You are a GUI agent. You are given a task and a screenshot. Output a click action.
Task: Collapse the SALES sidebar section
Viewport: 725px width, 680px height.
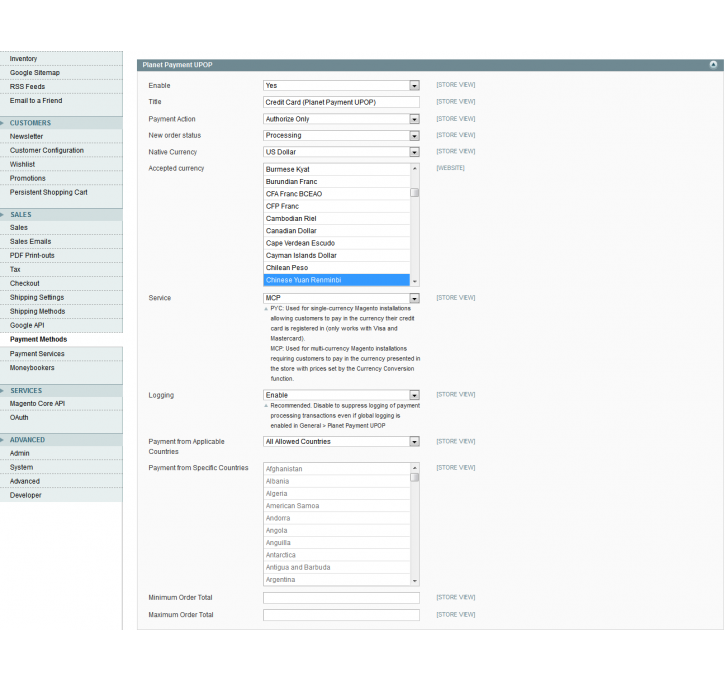pos(61,214)
